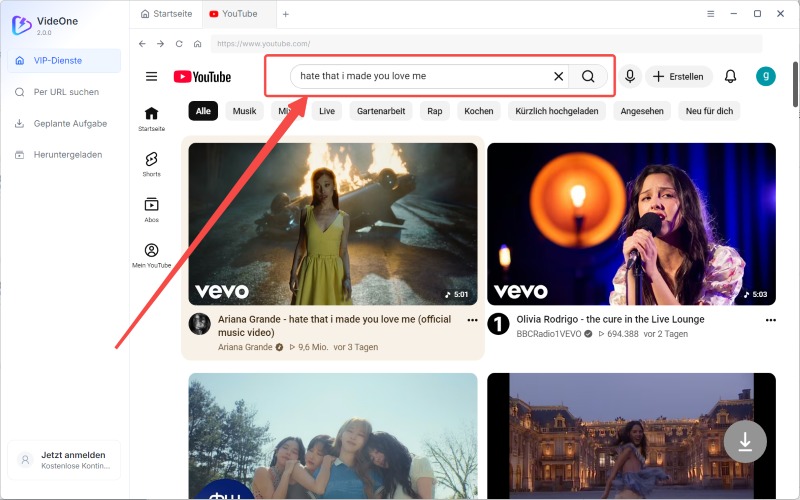This screenshot has width=800, height=500.
Task: Open the Ariana Grande video thumbnail
Action: coord(333,224)
